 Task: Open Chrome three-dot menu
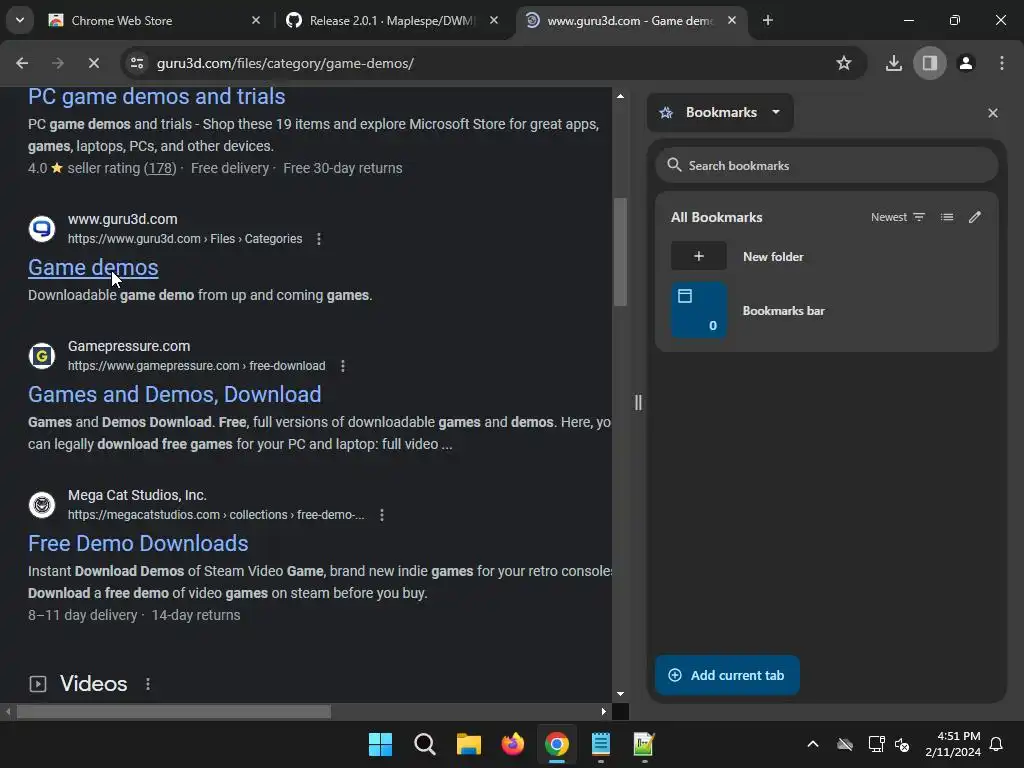(x=1002, y=63)
